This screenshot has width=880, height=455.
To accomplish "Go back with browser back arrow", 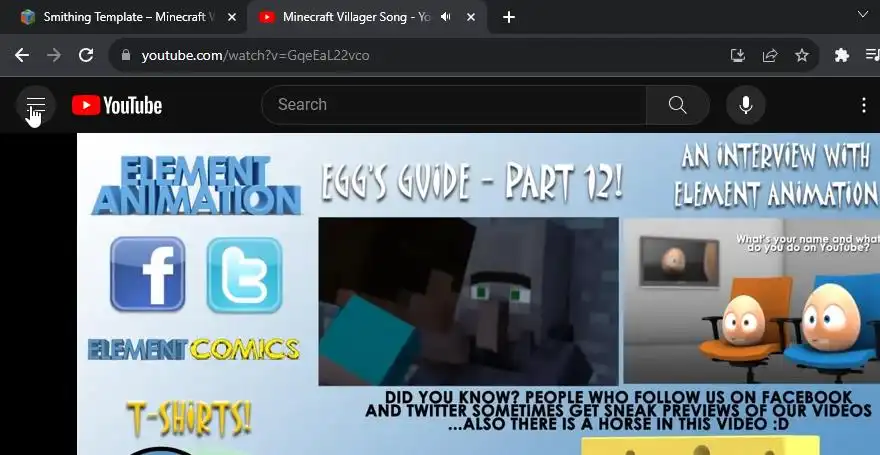I will [22, 55].
